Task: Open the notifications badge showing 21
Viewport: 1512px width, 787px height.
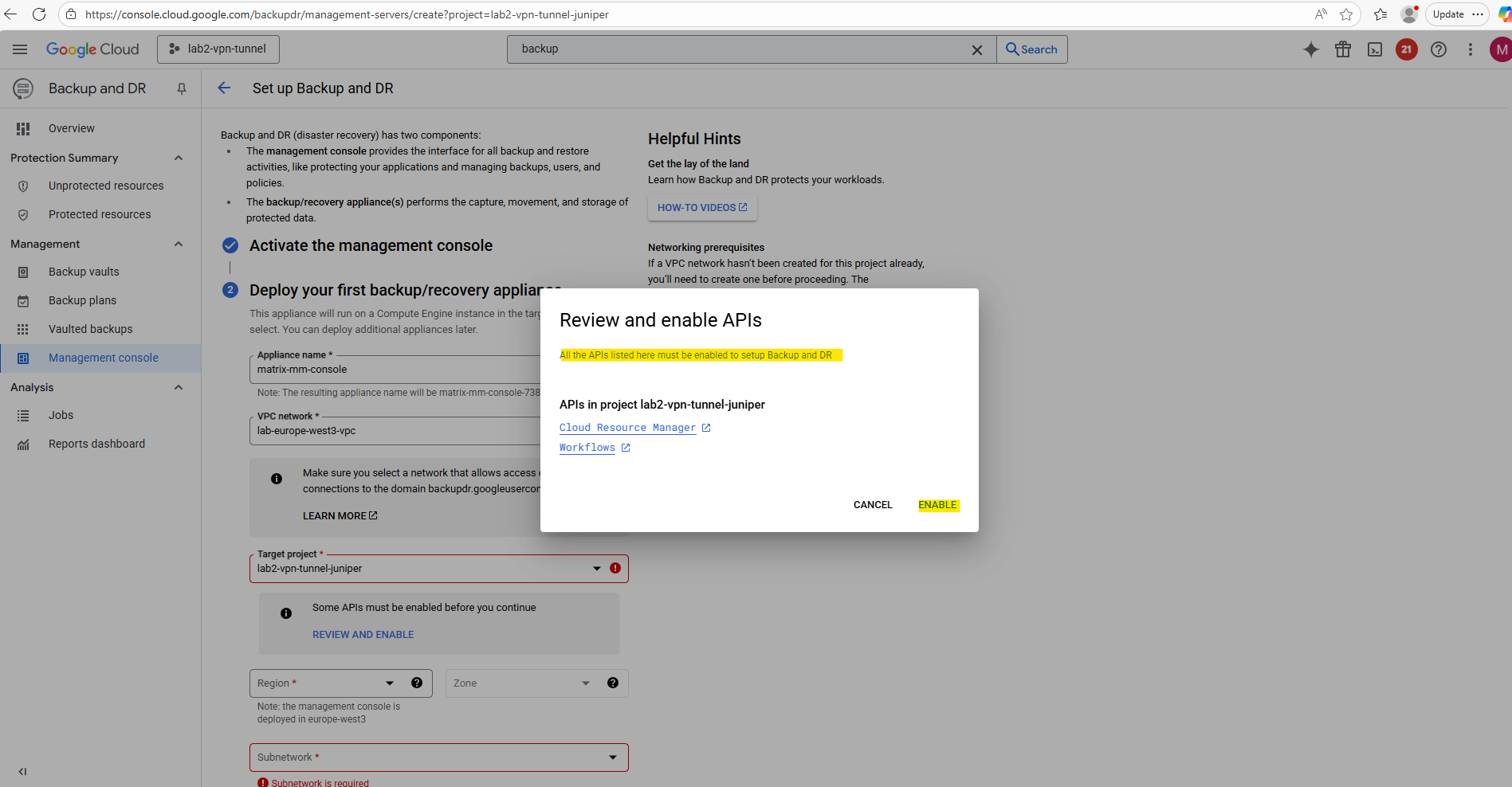Action: point(1406,49)
